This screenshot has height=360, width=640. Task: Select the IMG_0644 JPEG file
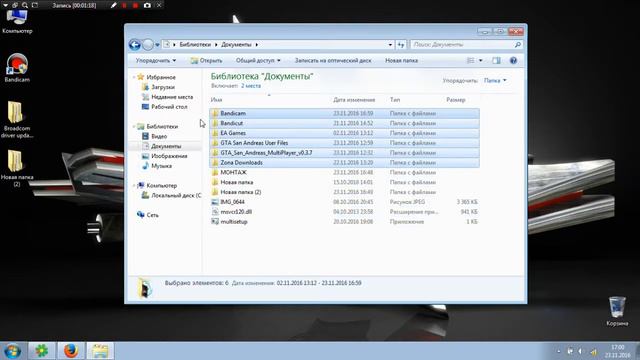click(x=344, y=202)
